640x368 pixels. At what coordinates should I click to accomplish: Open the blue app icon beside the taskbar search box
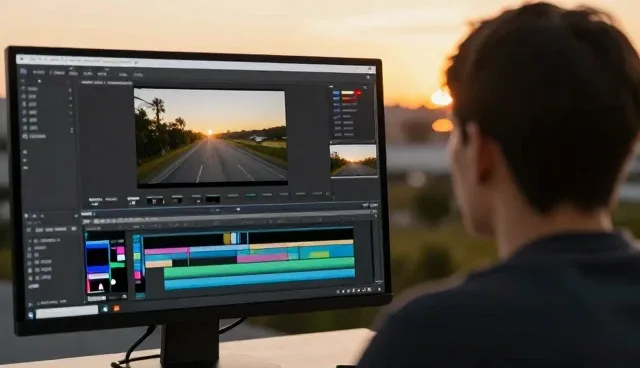click(105, 309)
